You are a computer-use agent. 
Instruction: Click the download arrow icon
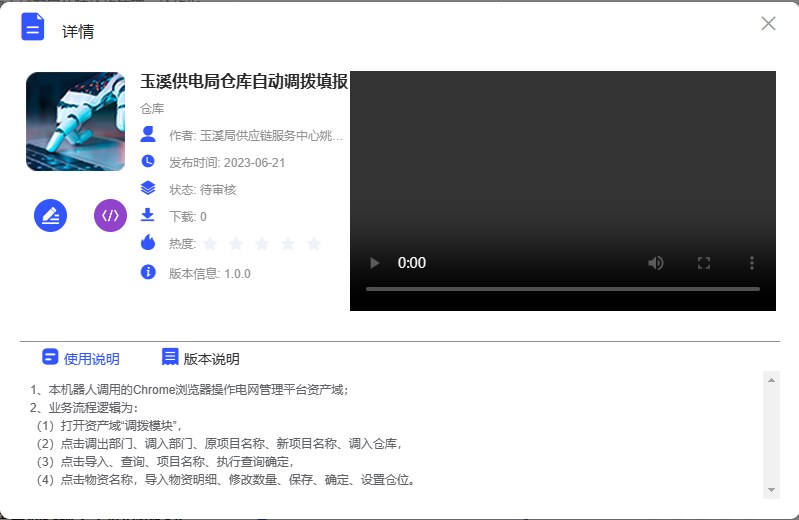click(x=148, y=215)
